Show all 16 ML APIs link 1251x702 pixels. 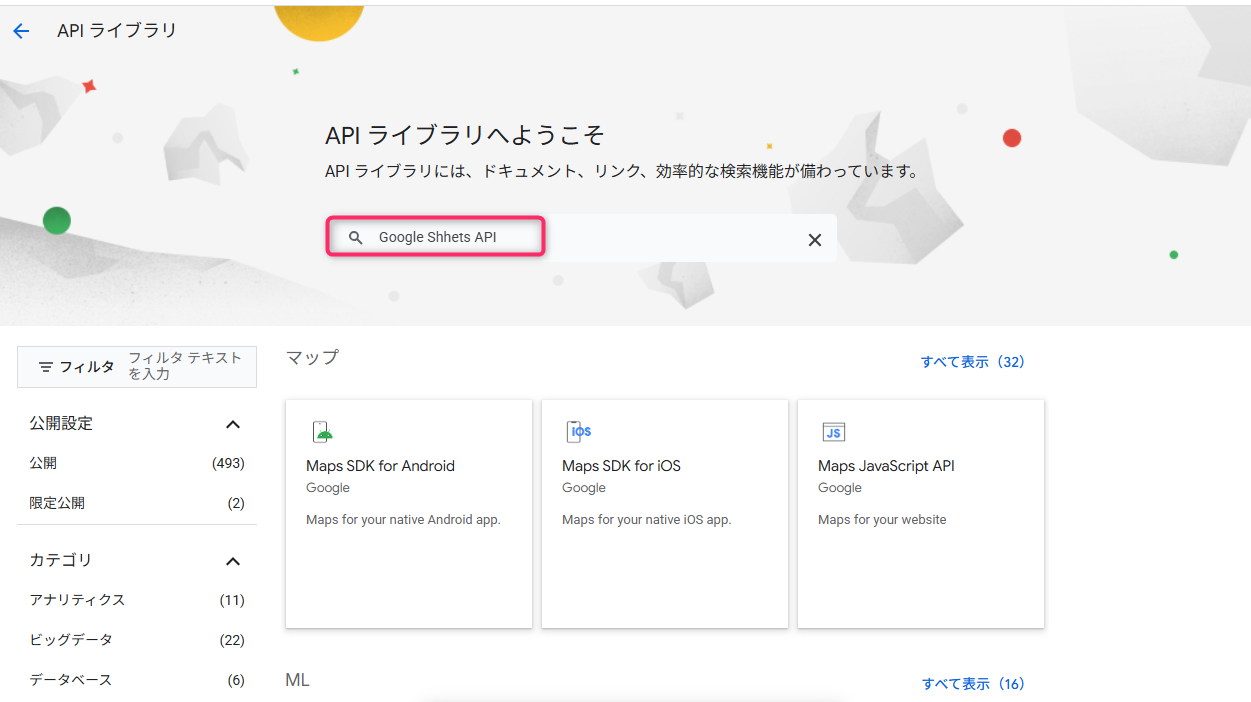973,684
